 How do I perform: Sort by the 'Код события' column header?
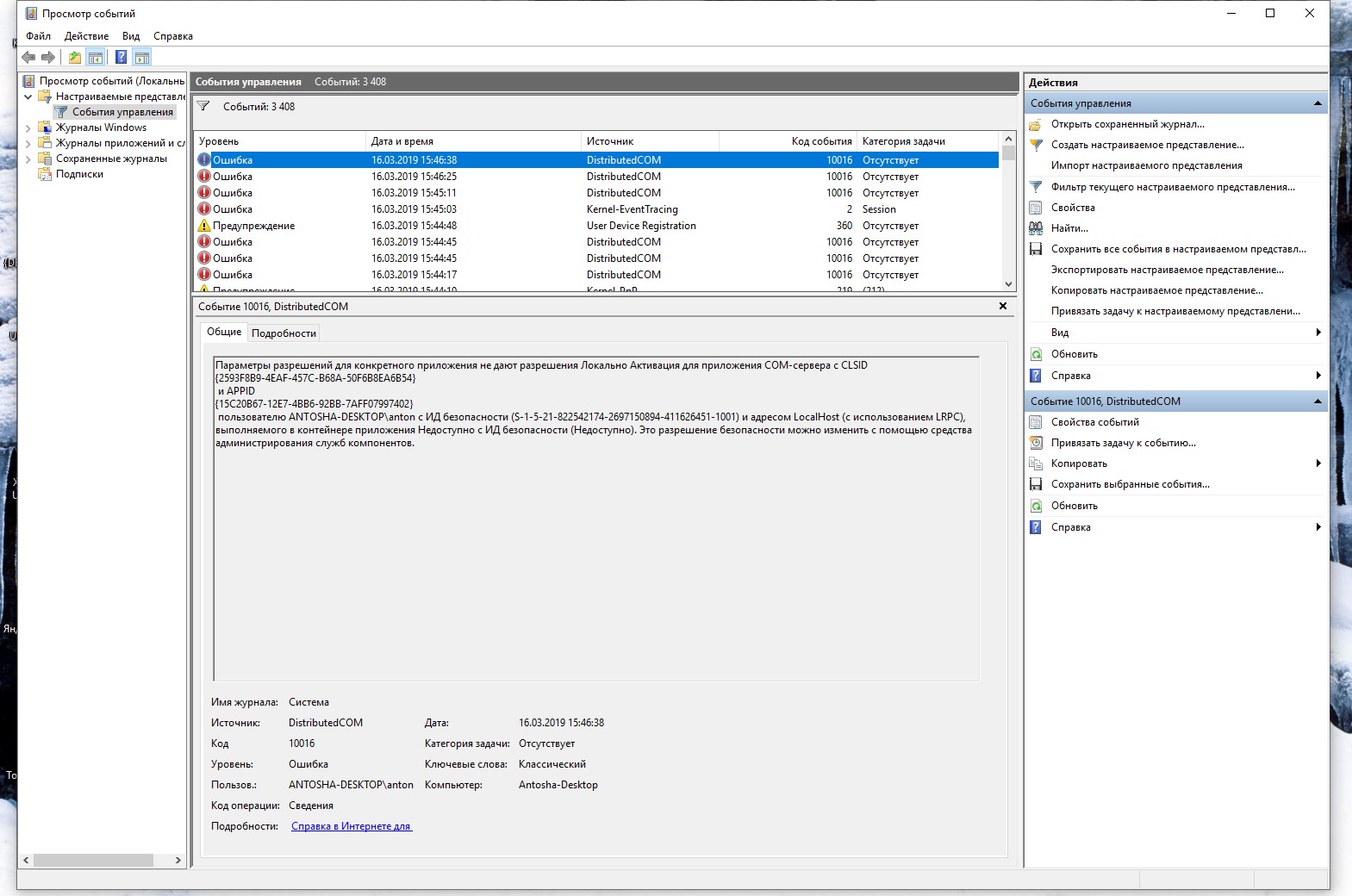(x=788, y=141)
